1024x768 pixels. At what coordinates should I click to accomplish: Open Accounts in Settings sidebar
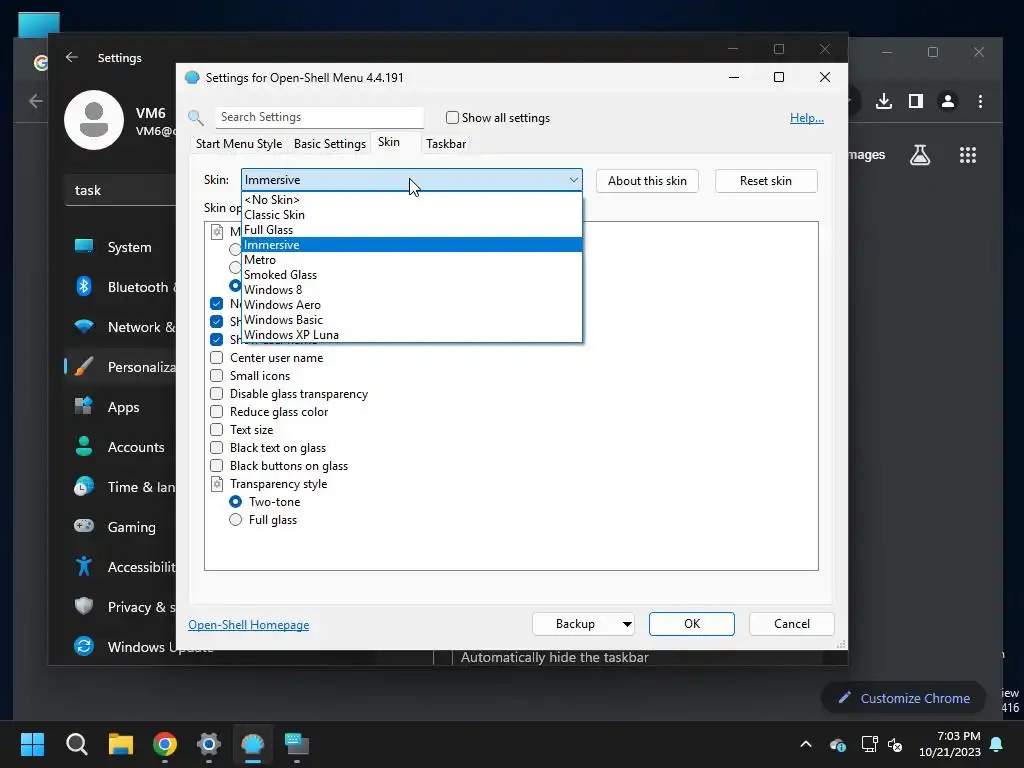click(x=120, y=447)
